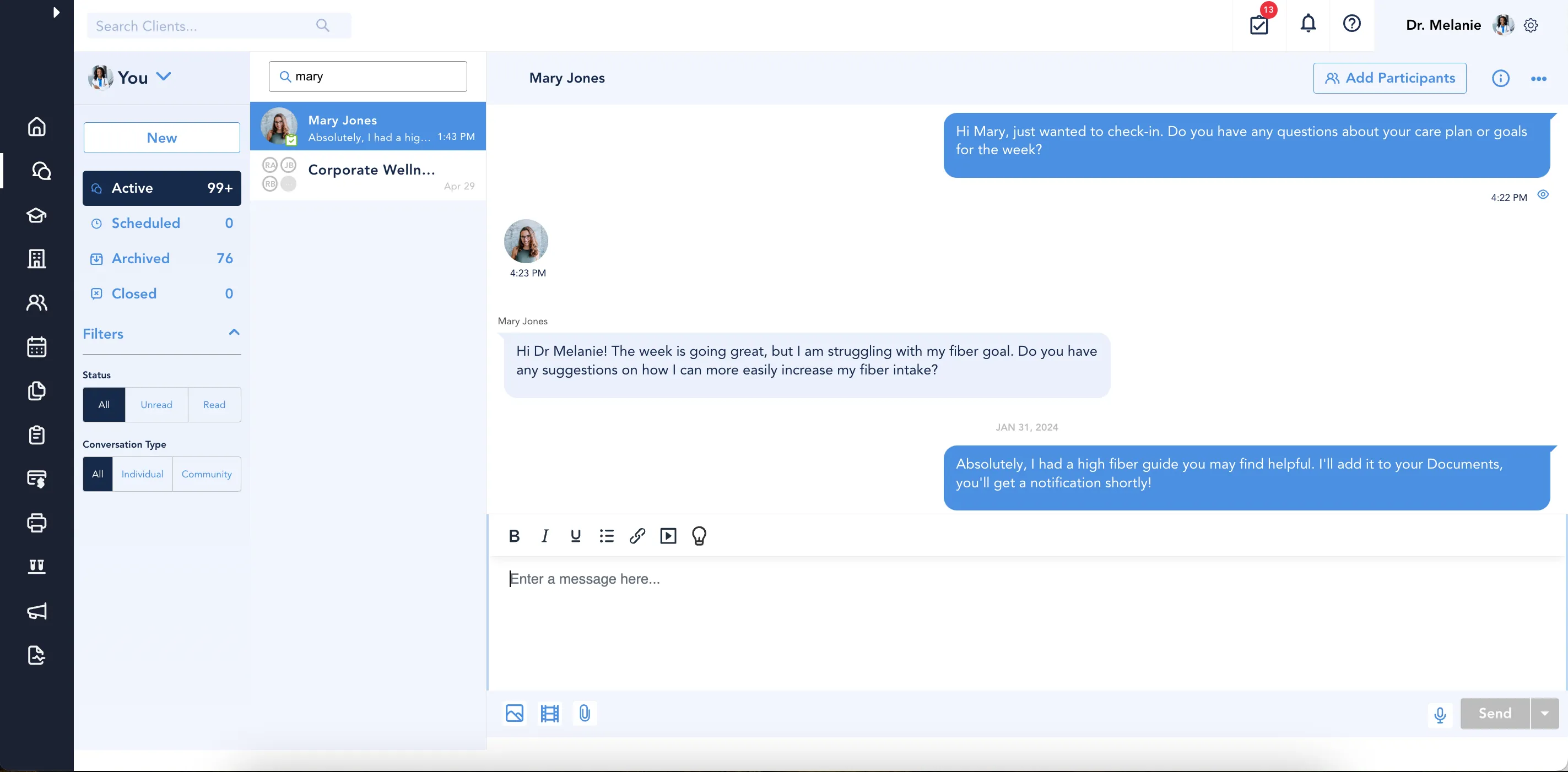Expand the You account dropdown

pos(163,77)
